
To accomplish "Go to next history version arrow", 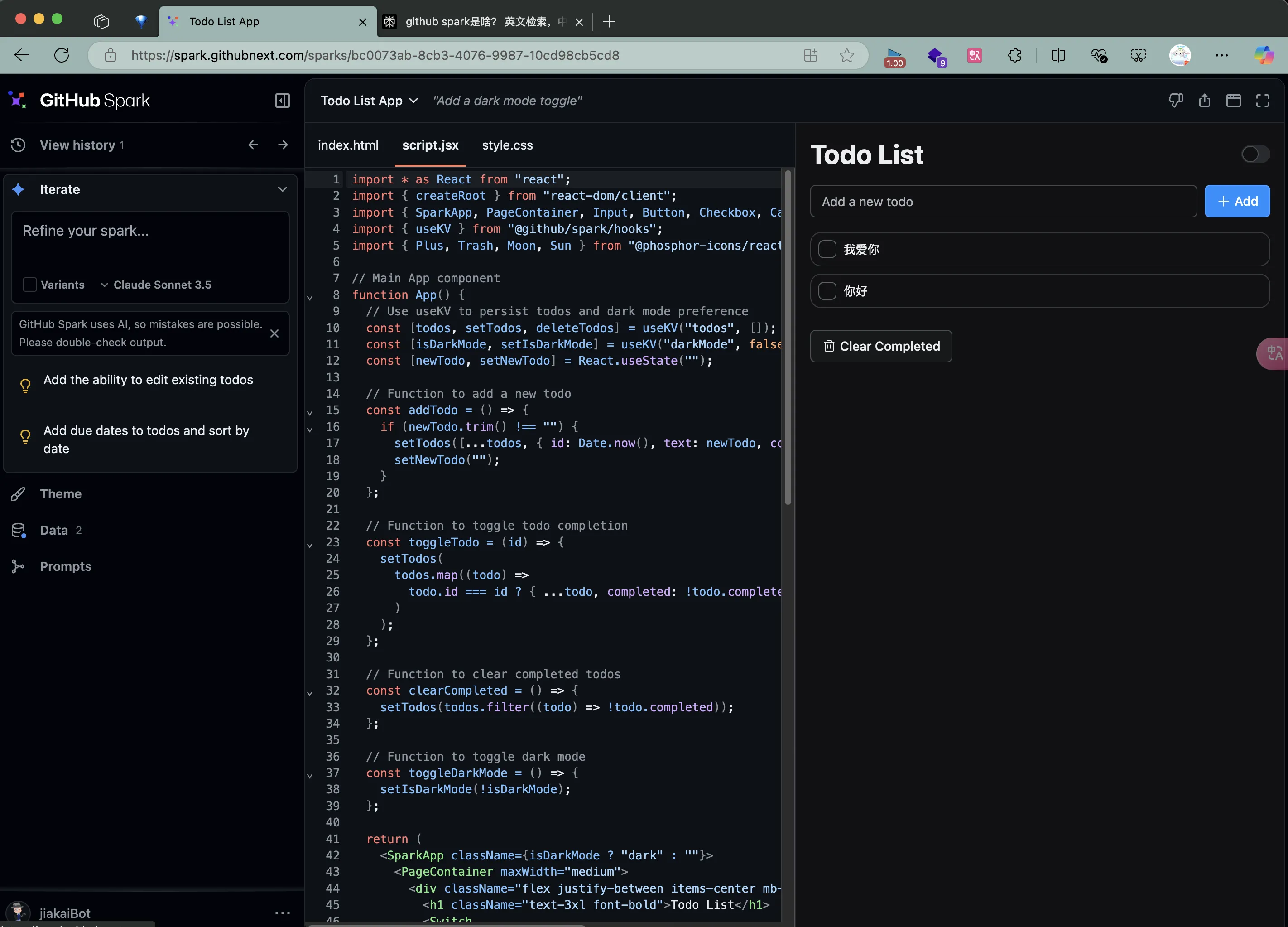I will click(x=283, y=145).
